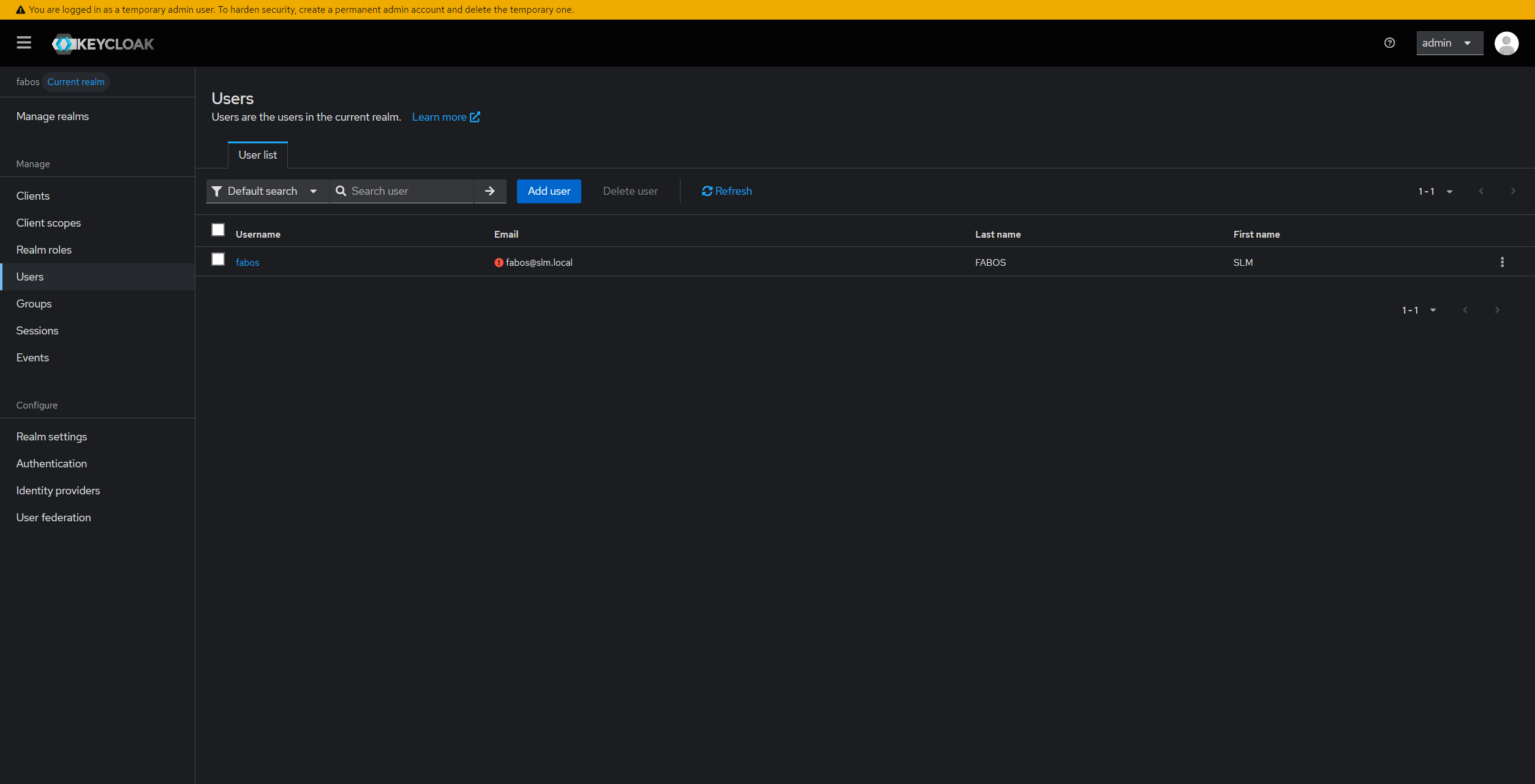Click the warning icon next to fabos@slm.local
This screenshot has width=1535, height=784.
[498, 262]
